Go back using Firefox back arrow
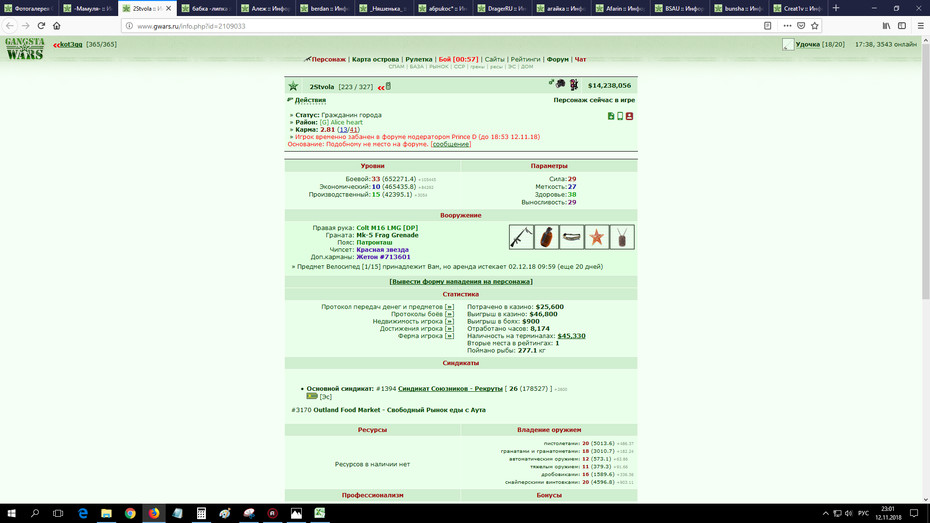 pyautogui.click(x=9, y=25)
